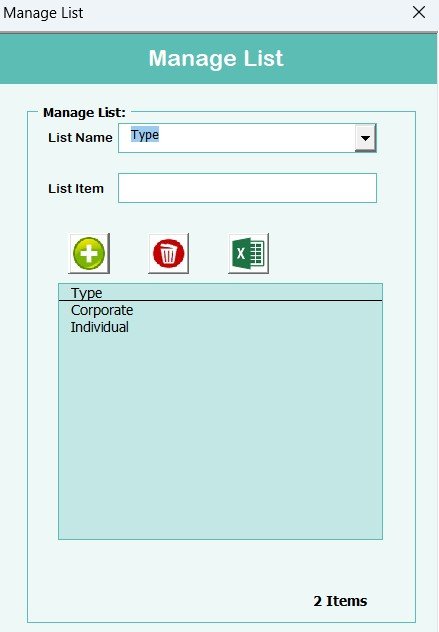Click the highlighted Type text in List Name
Viewport: 439px width, 632px height.
pos(145,135)
